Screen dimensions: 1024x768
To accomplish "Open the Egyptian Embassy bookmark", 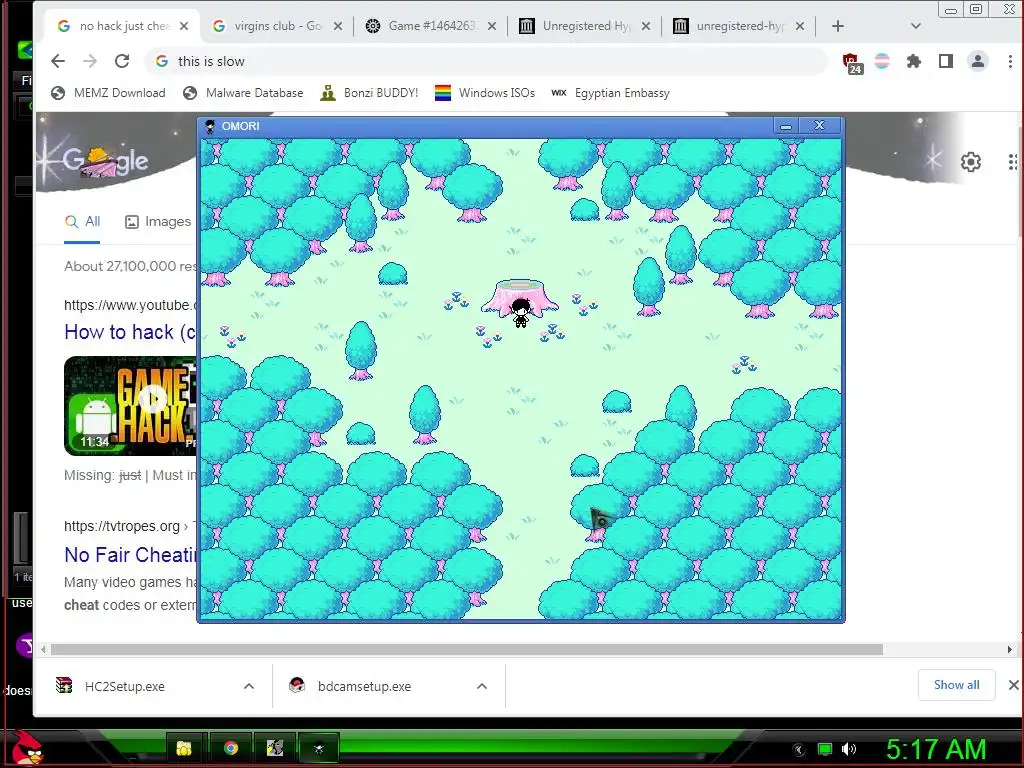I will pos(611,93).
